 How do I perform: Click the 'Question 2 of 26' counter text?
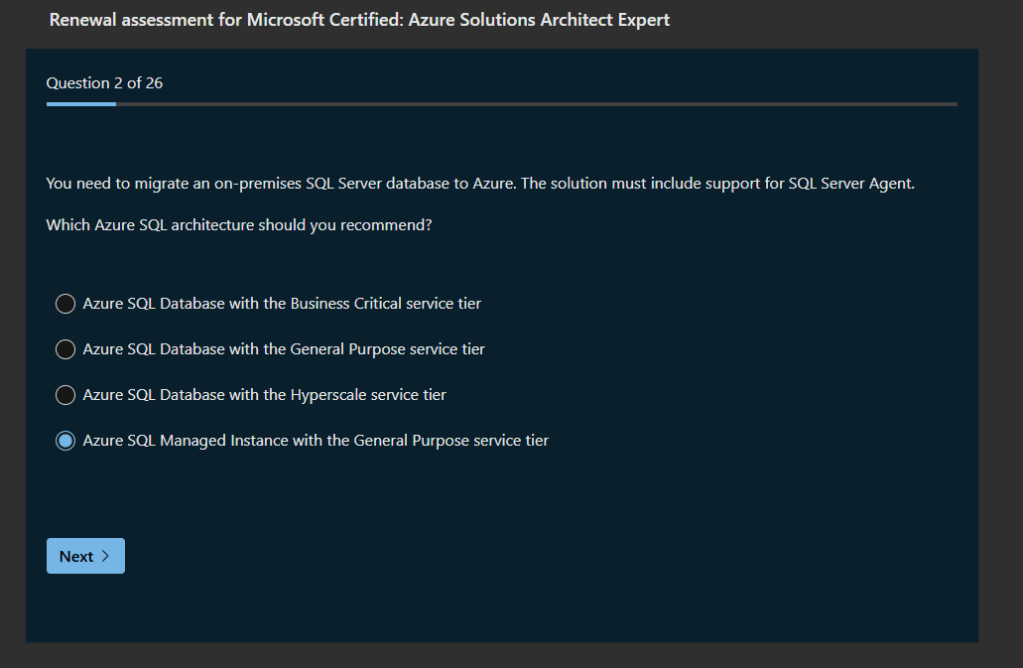click(104, 83)
